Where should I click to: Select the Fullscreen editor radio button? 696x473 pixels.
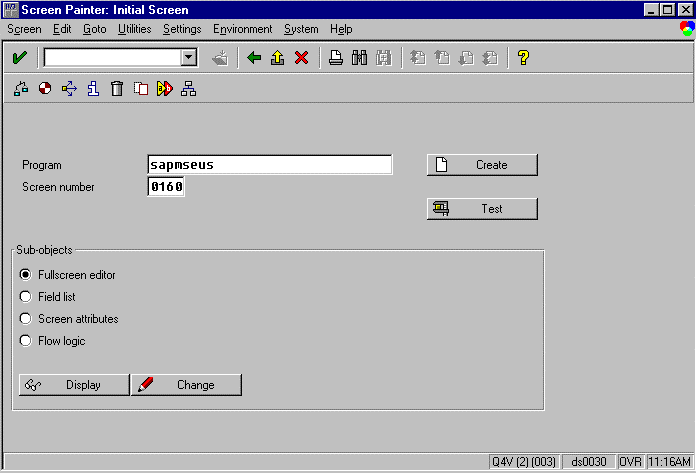coord(26,275)
